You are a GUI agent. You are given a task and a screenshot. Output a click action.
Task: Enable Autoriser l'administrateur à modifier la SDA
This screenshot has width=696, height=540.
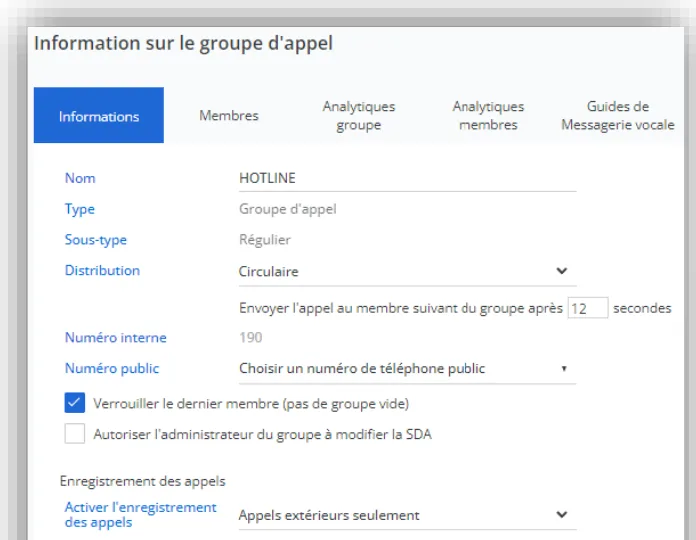point(75,434)
